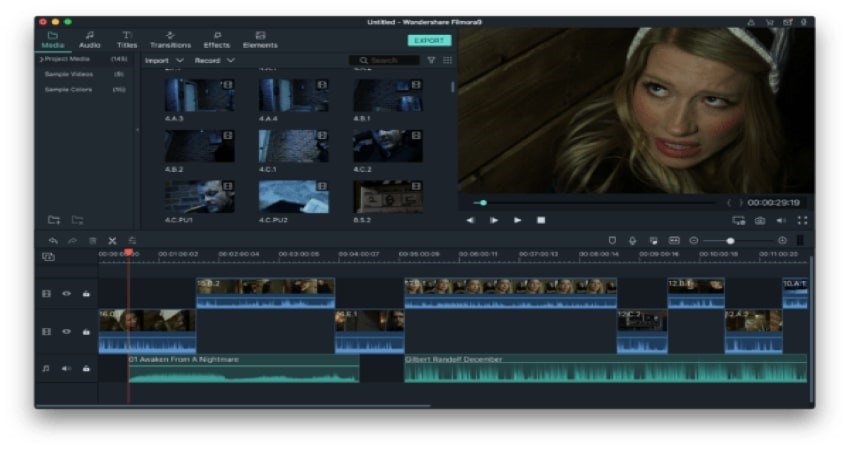
Task: Delete the selected media folder
Action: pyautogui.click(x=78, y=220)
